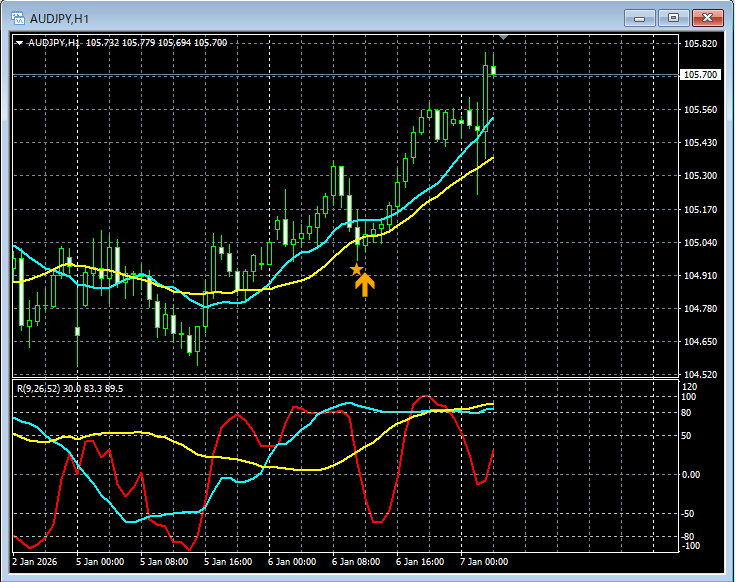This screenshot has height=582, width=736.
Task: Click the AUDJPY,H1 OHLC values header text
Action: (x=128, y=43)
